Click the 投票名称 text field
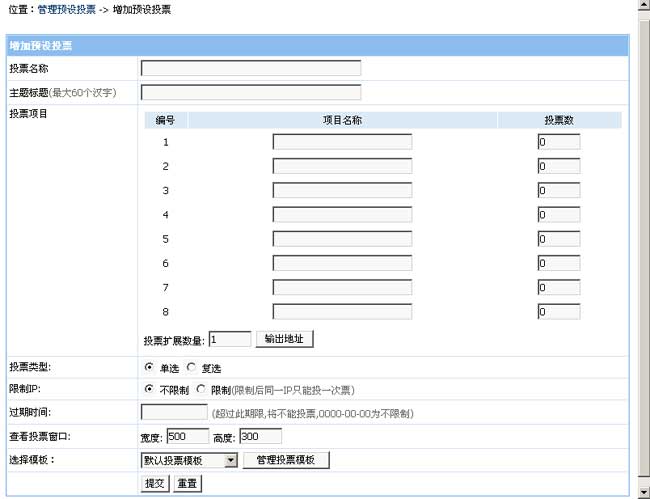The image size is (650, 499). click(250, 69)
